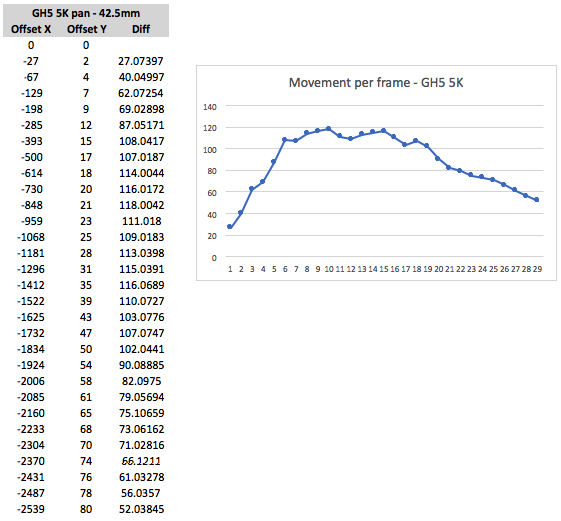Select the Offset X cell -198
Viewport: 561px width, 521px height.
click(31, 109)
